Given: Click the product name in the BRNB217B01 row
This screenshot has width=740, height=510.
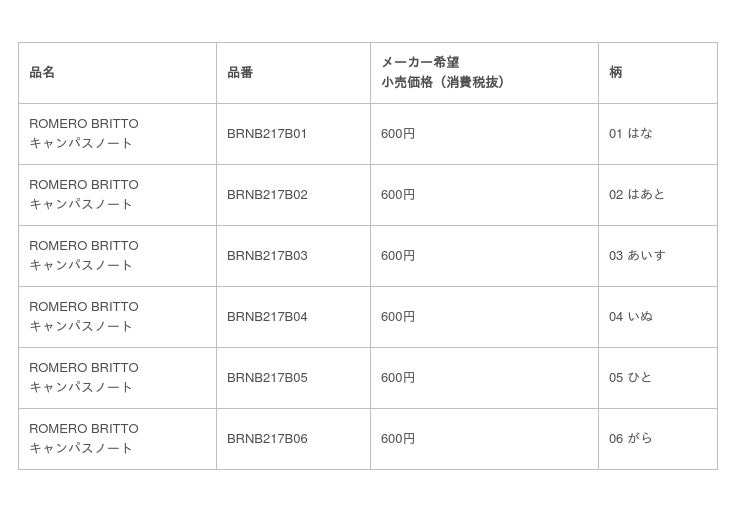Looking at the screenshot, I should (83, 133).
